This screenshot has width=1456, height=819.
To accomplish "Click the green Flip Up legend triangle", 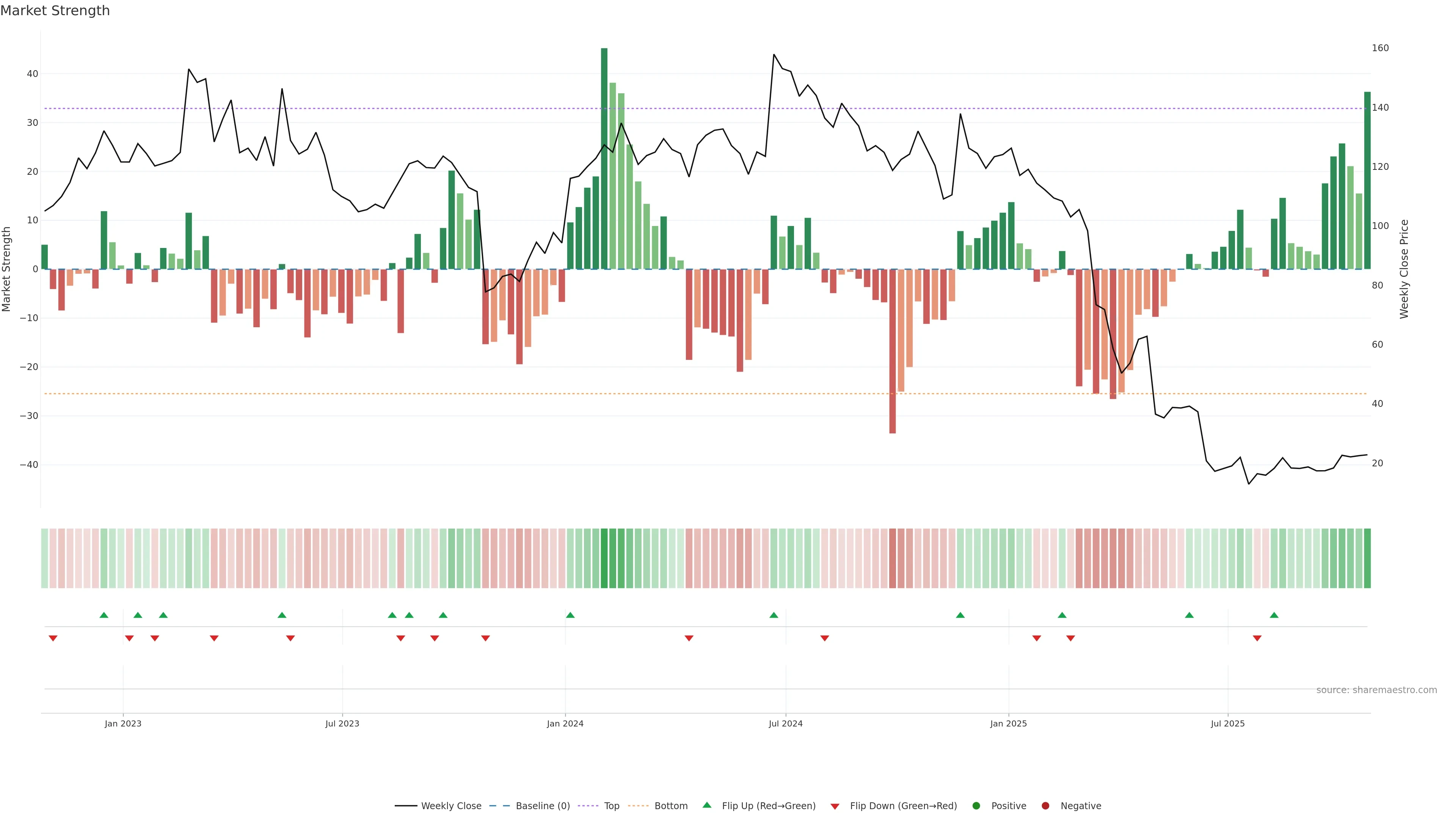I will pos(706,805).
